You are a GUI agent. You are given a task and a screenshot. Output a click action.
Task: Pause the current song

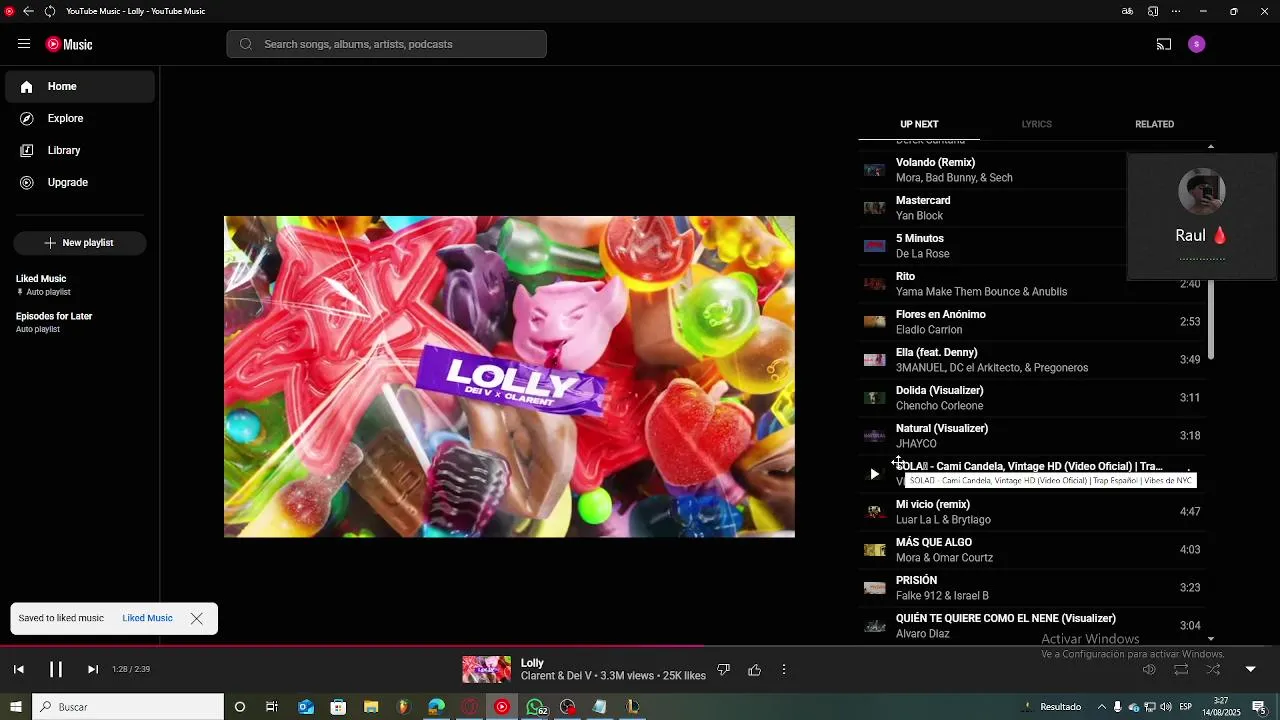pyautogui.click(x=56, y=669)
